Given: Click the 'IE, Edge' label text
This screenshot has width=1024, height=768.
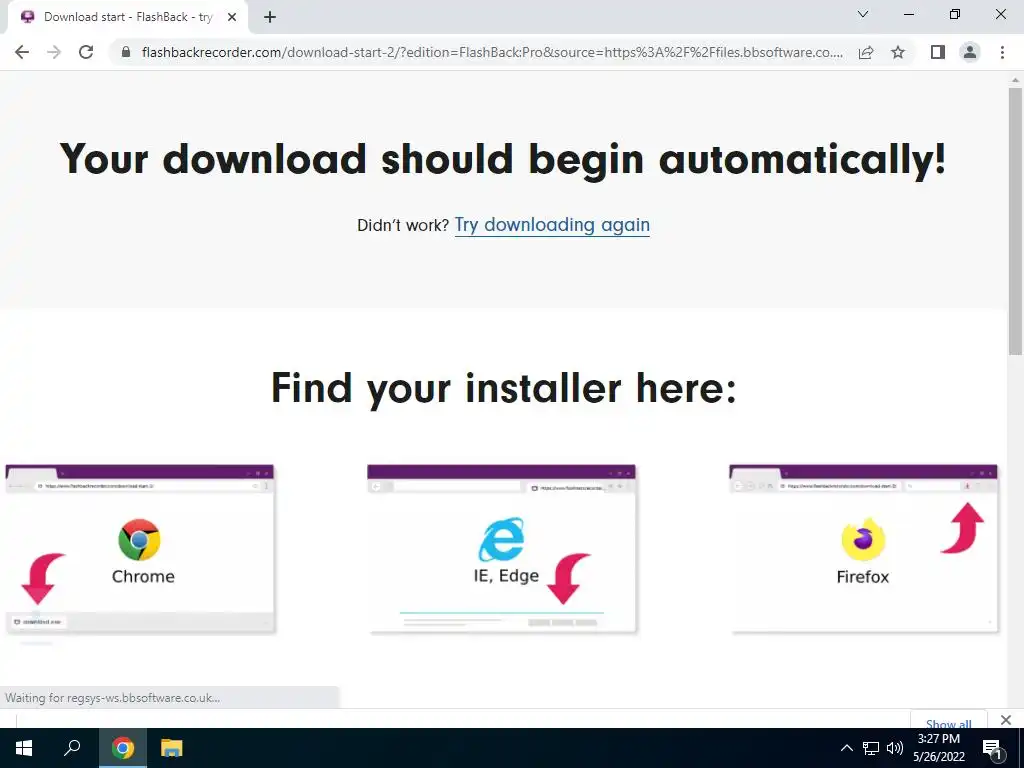Looking at the screenshot, I should [x=506, y=575].
